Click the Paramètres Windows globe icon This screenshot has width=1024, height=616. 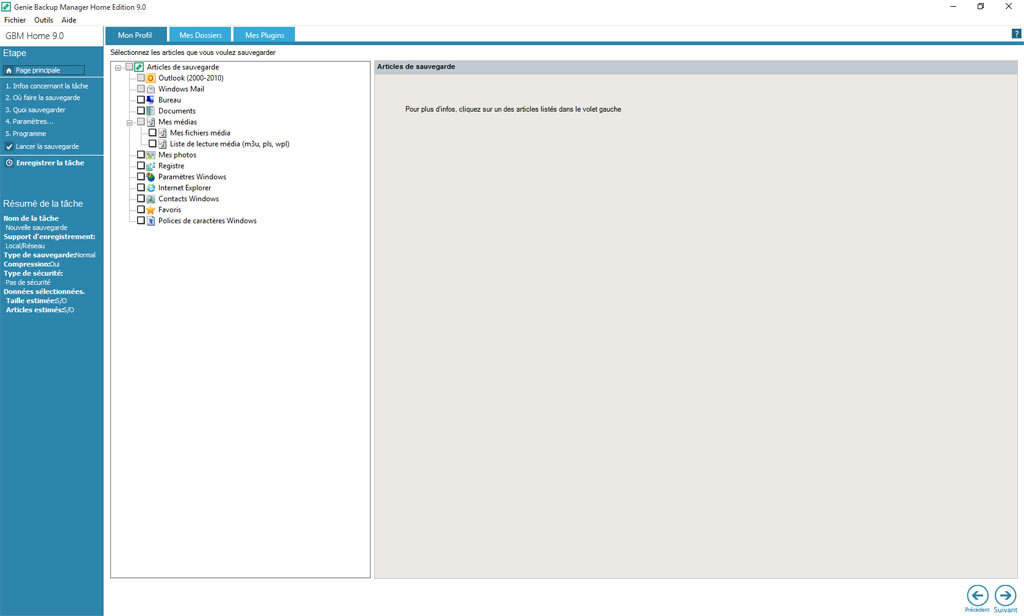(x=151, y=177)
